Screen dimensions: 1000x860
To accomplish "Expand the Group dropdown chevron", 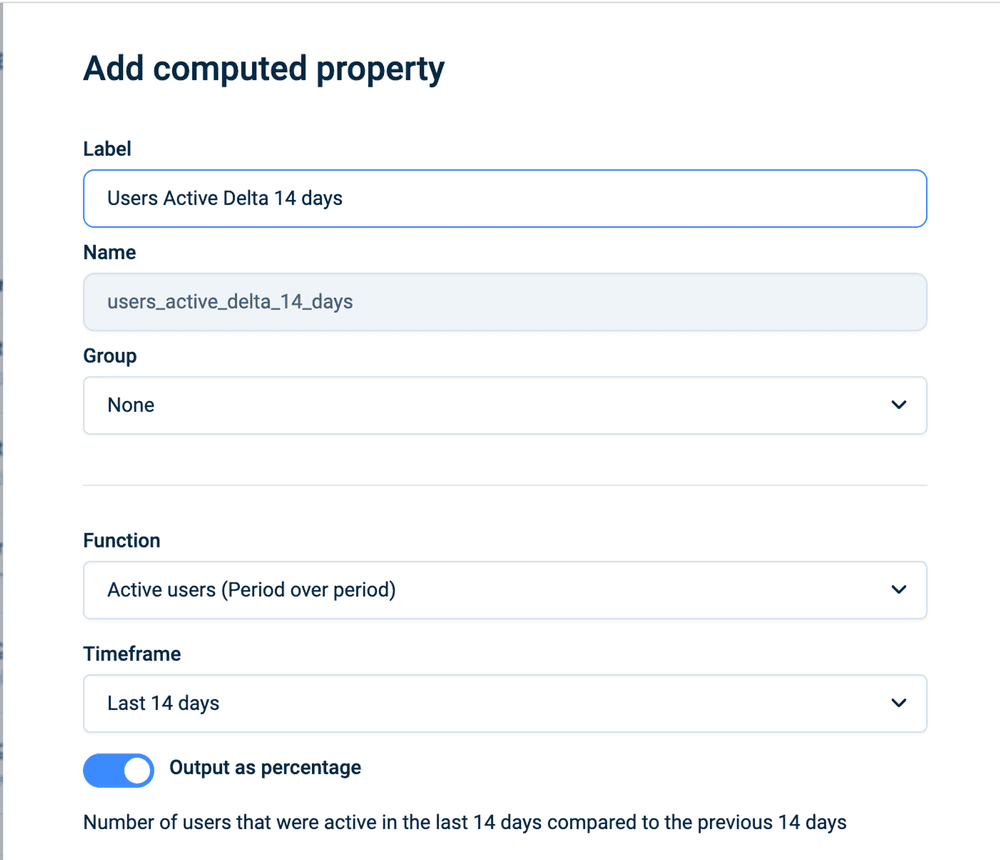I will (x=898, y=405).
